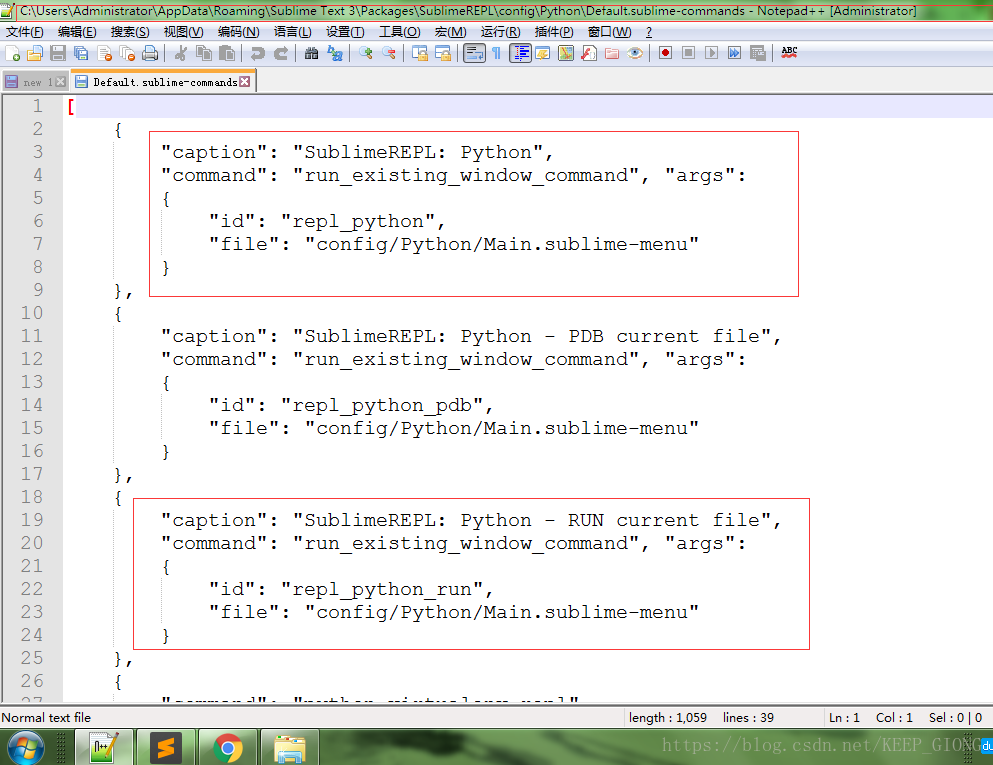Image resolution: width=993 pixels, height=765 pixels.
Task: Open the 宏(M) menu
Action: tap(450, 32)
